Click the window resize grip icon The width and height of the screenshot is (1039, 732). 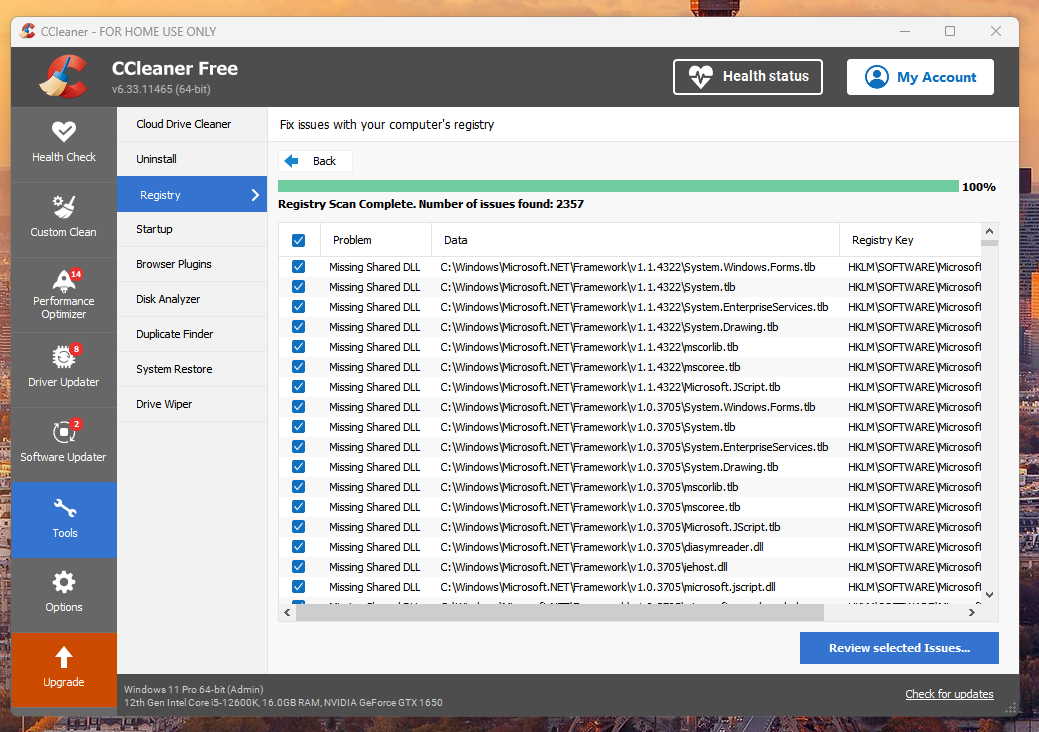[x=1011, y=708]
